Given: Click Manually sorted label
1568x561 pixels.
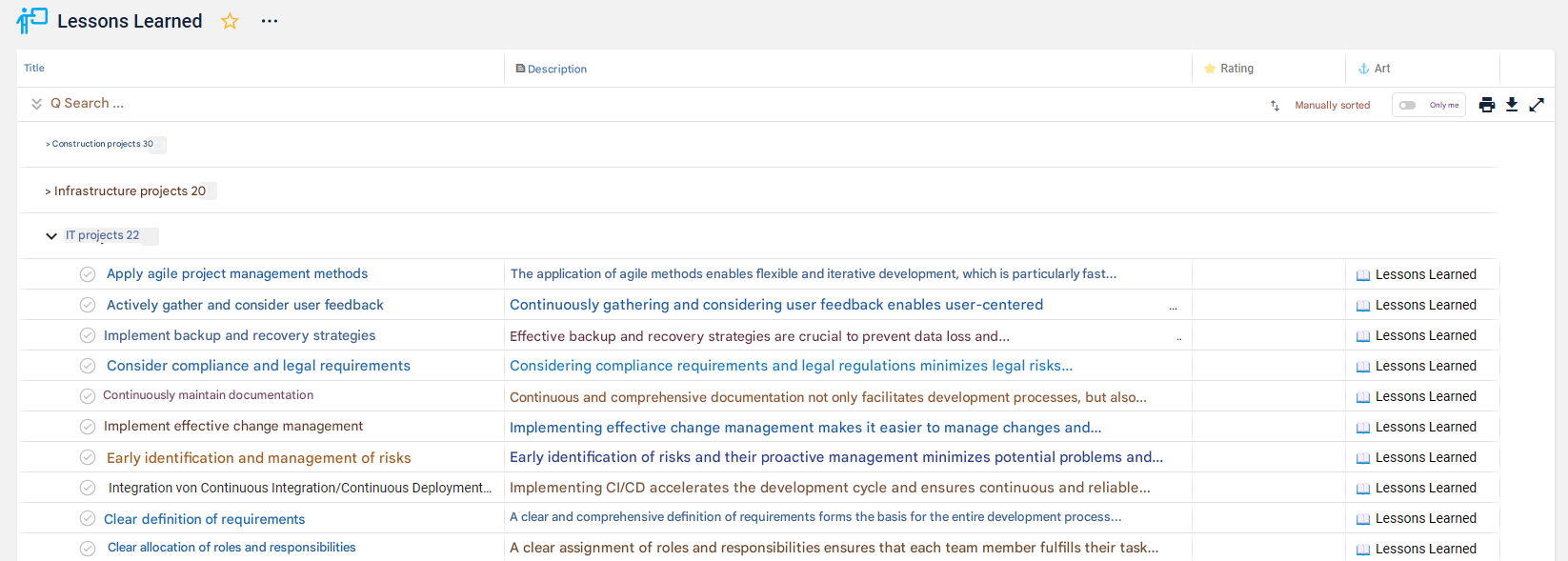Looking at the screenshot, I should (1332, 106).
